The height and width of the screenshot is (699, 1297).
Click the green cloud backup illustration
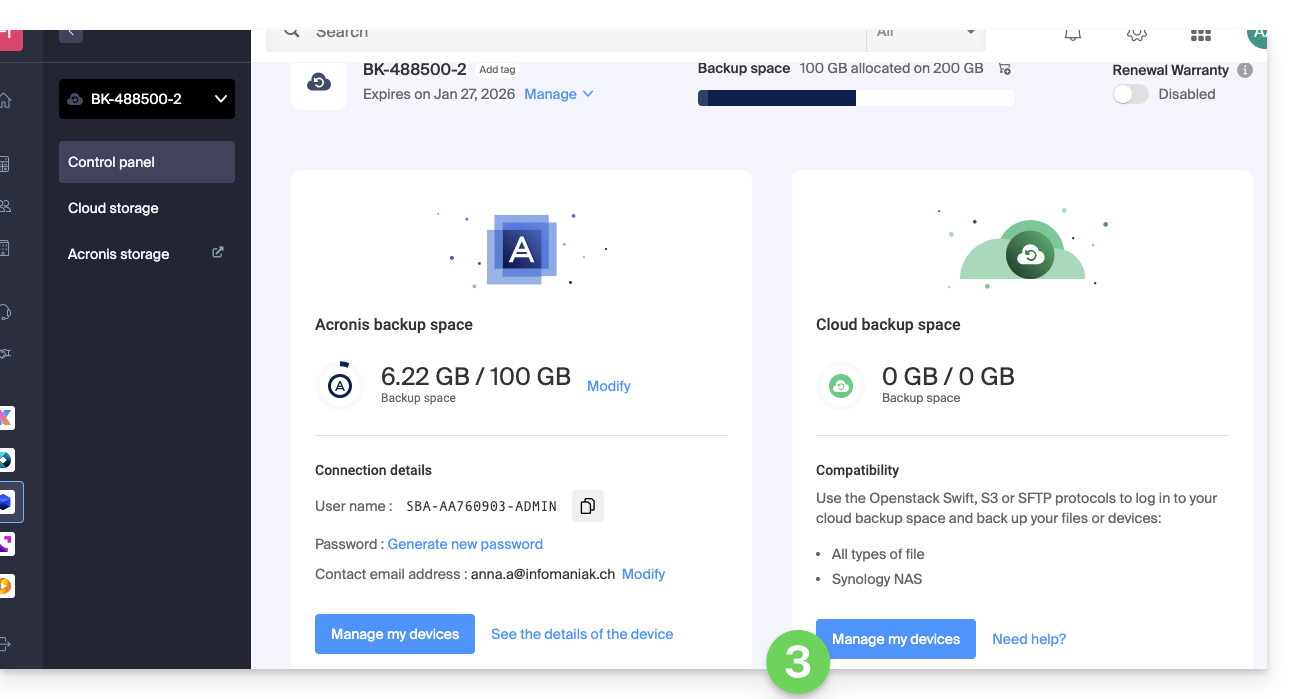tap(1022, 250)
